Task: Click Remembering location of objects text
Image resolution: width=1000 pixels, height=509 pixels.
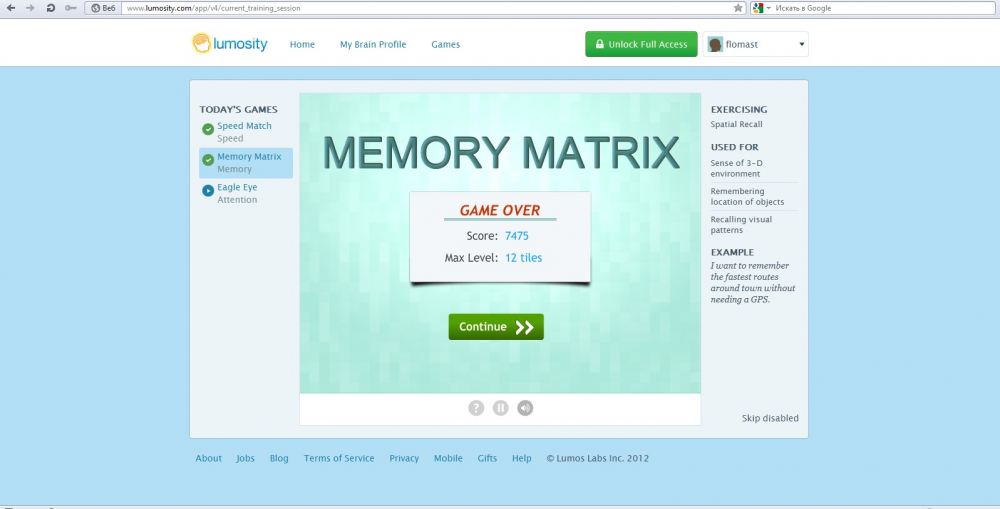Action: (747, 196)
